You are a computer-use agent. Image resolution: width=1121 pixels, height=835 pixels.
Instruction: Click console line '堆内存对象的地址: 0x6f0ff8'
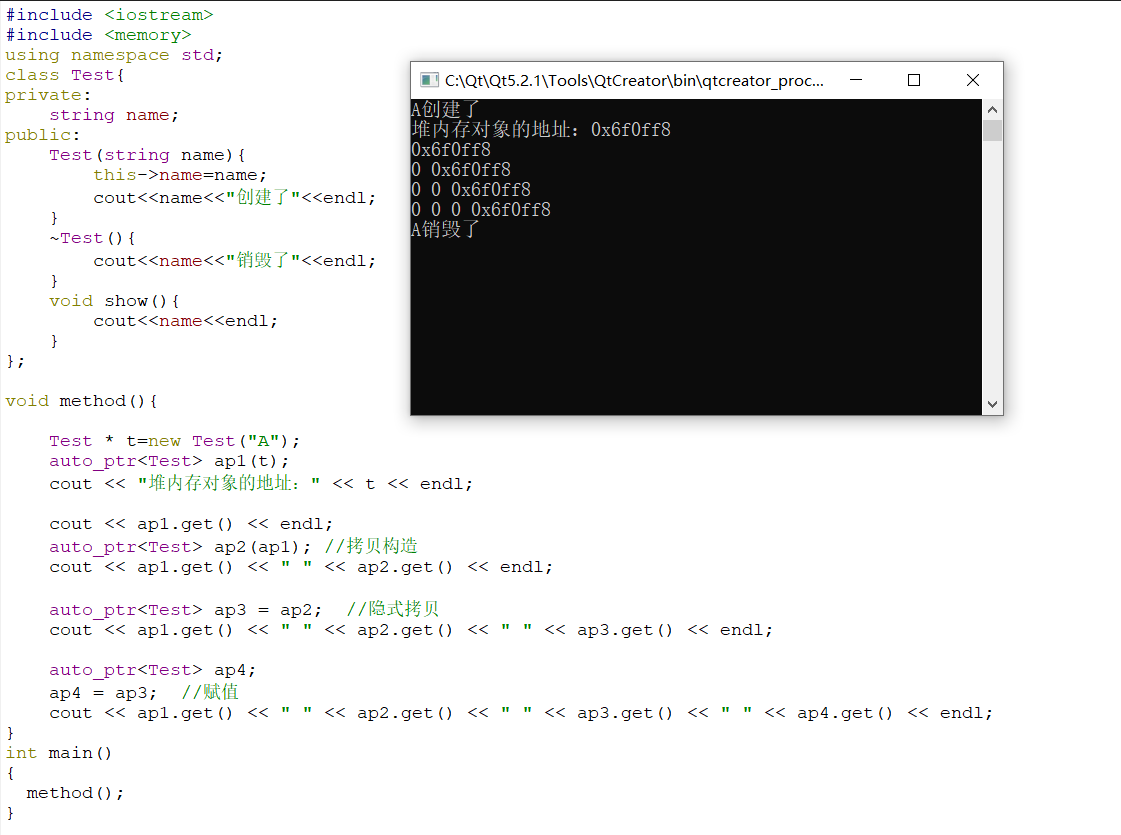click(x=541, y=129)
